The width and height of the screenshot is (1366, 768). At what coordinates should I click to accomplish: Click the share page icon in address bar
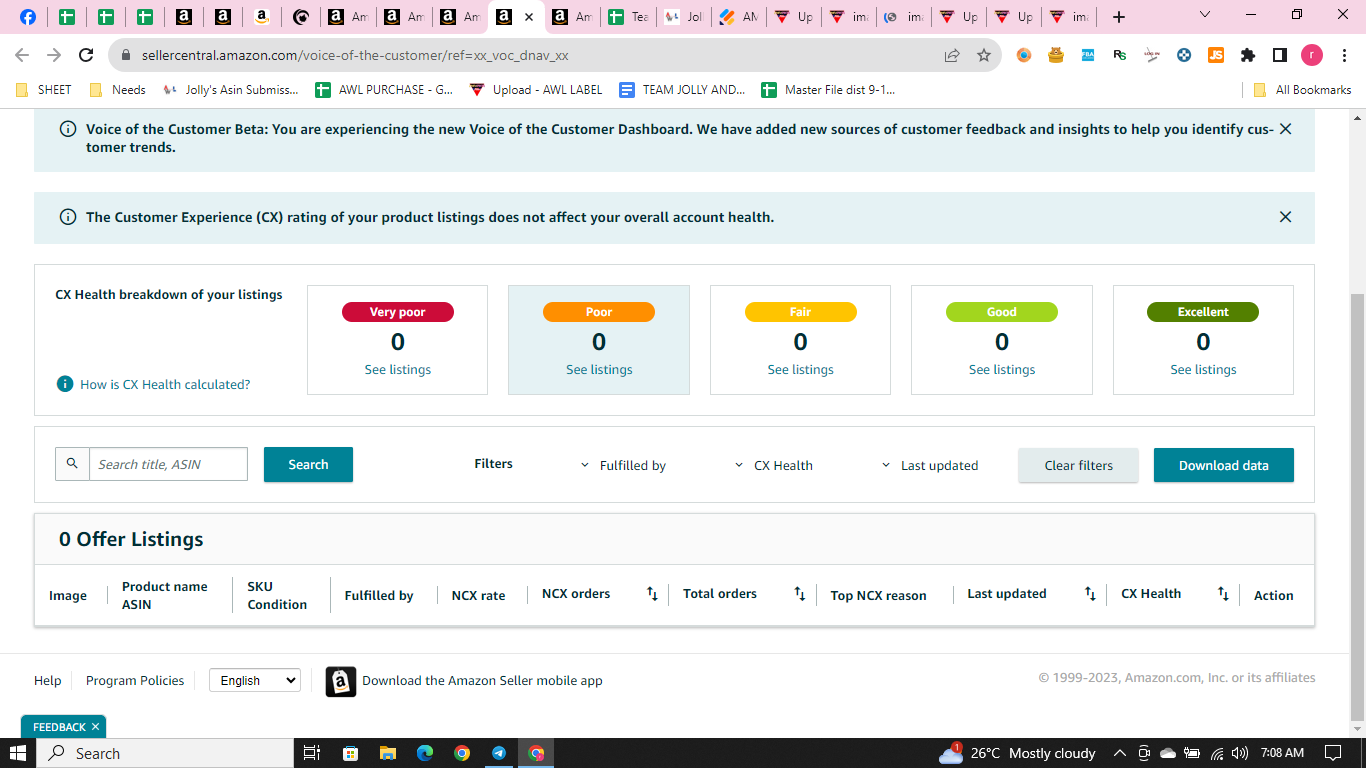(952, 55)
